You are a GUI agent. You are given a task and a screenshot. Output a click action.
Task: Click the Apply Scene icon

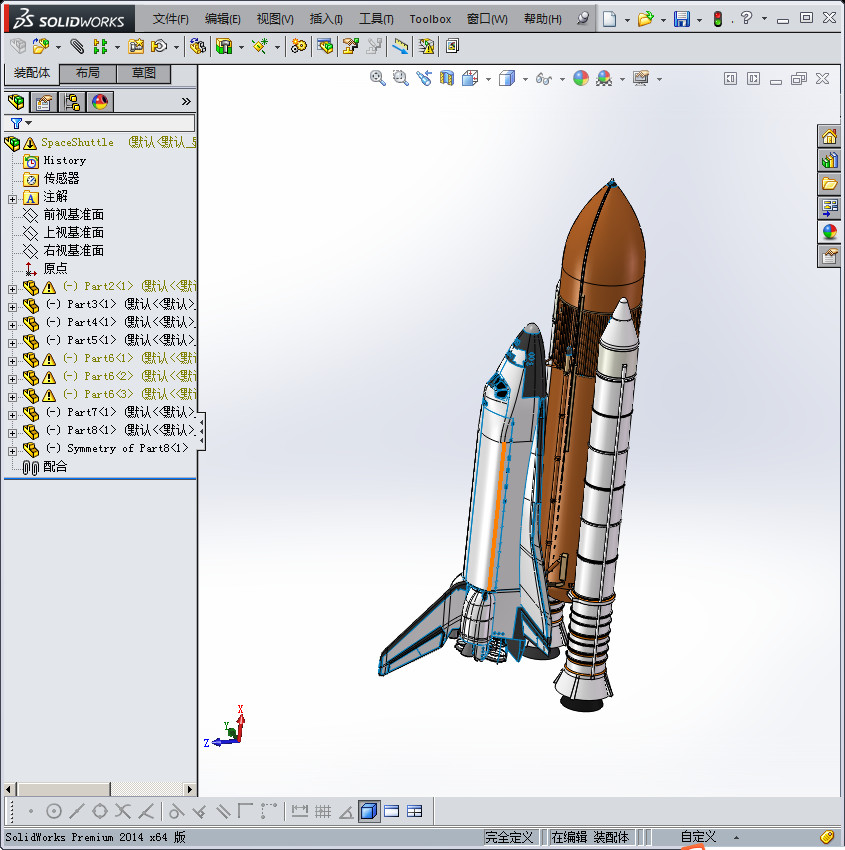604,79
